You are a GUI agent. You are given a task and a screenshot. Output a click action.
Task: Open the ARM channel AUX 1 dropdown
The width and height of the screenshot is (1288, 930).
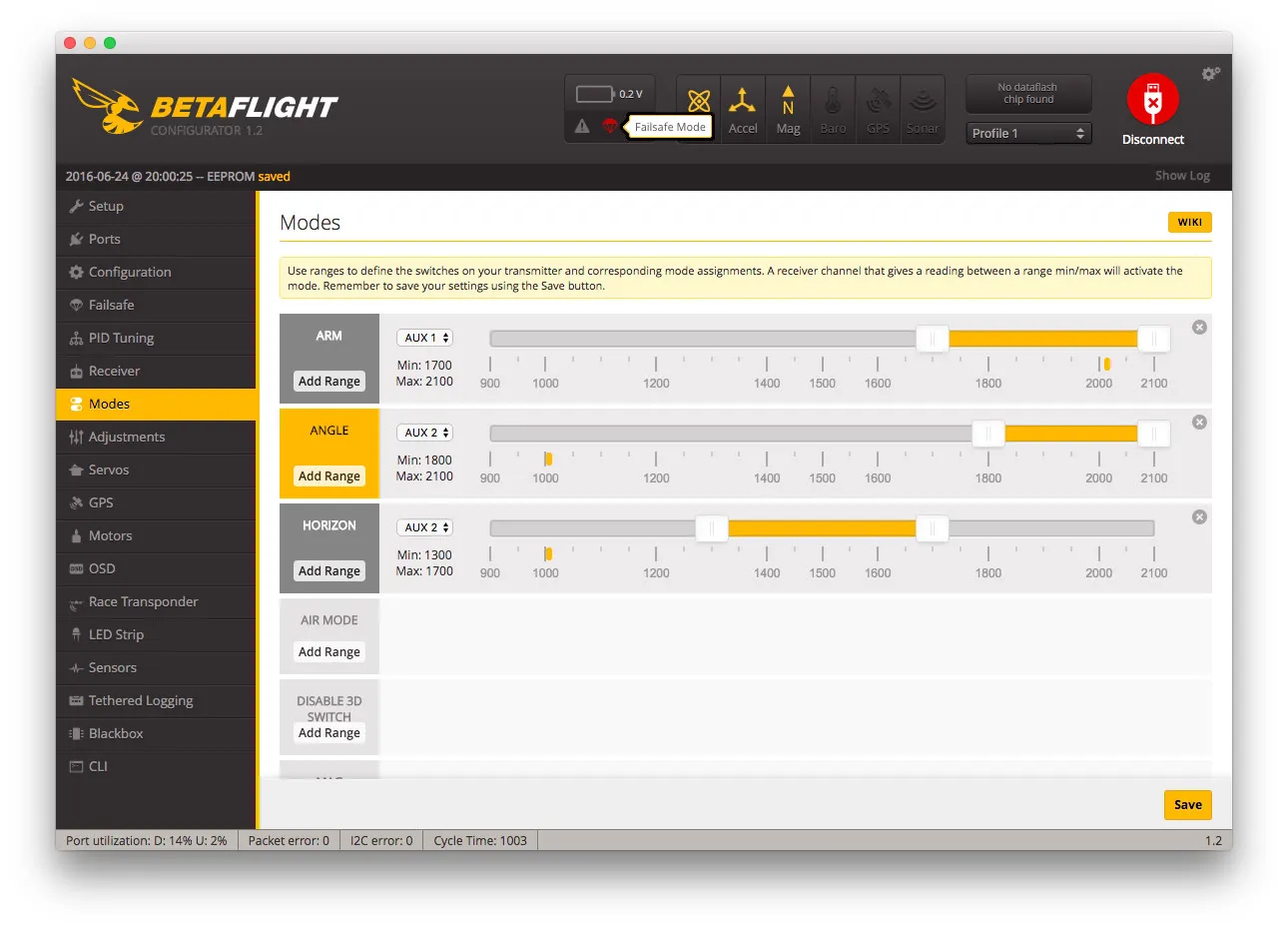pos(425,338)
